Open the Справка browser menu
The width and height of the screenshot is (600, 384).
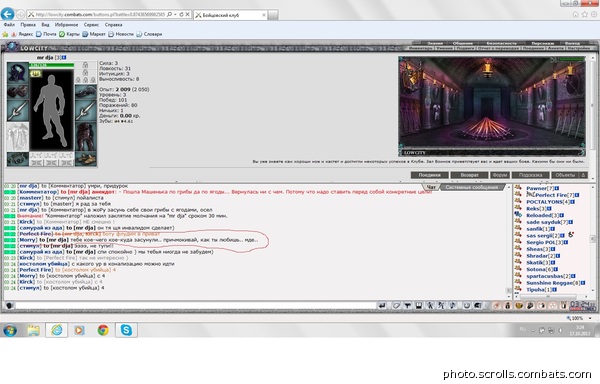pos(113,25)
